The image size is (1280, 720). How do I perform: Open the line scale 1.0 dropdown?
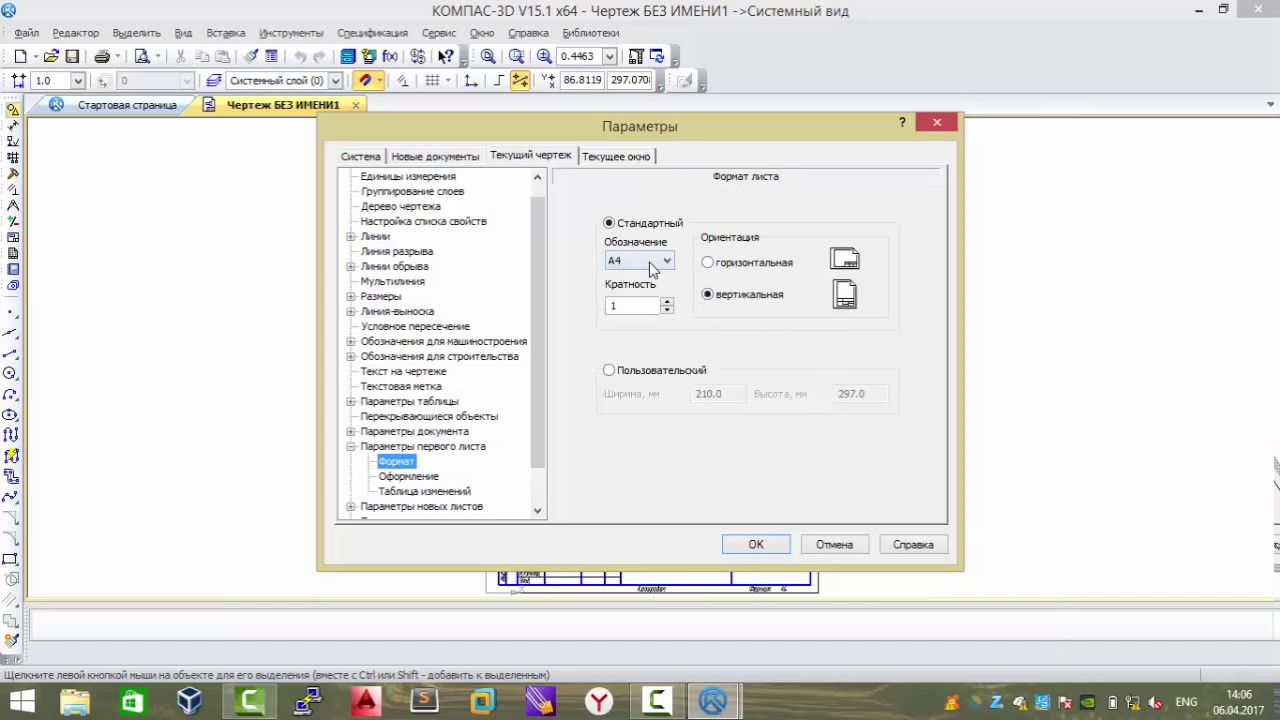(x=78, y=81)
